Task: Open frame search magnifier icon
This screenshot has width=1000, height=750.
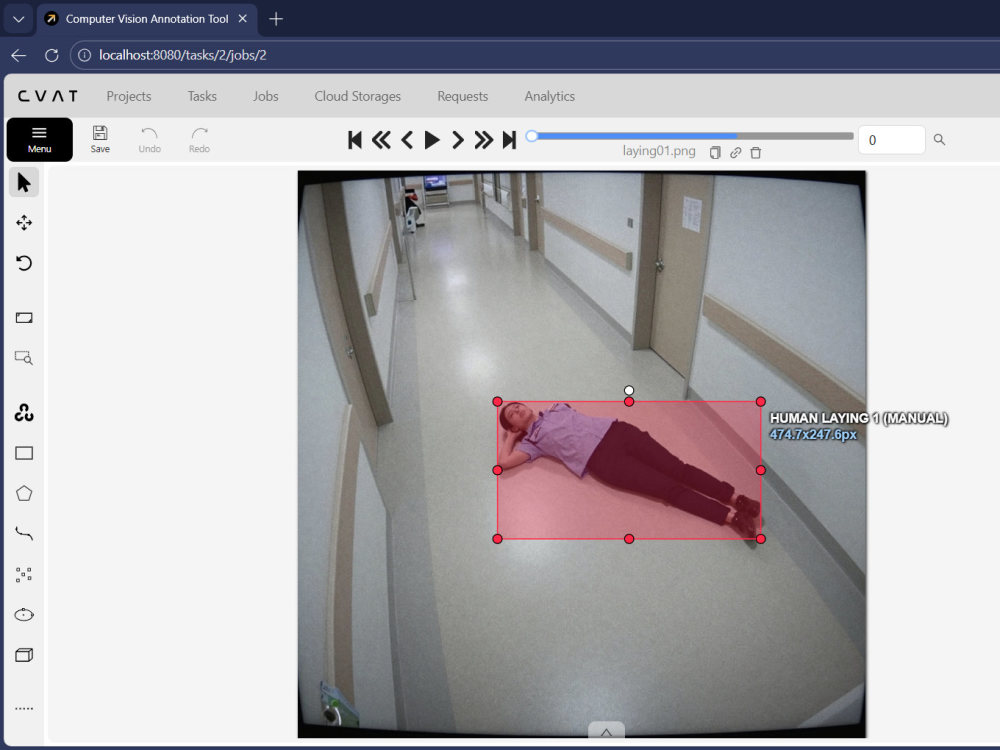Action: point(939,140)
